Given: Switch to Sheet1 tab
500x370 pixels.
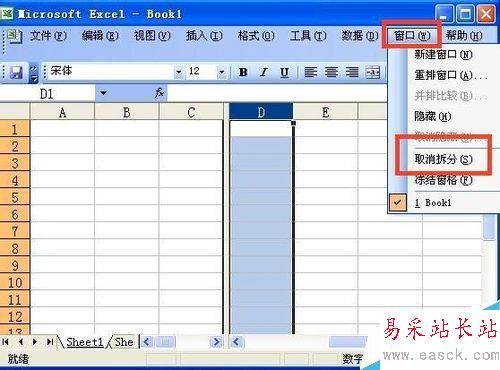Looking at the screenshot, I should [85, 342].
